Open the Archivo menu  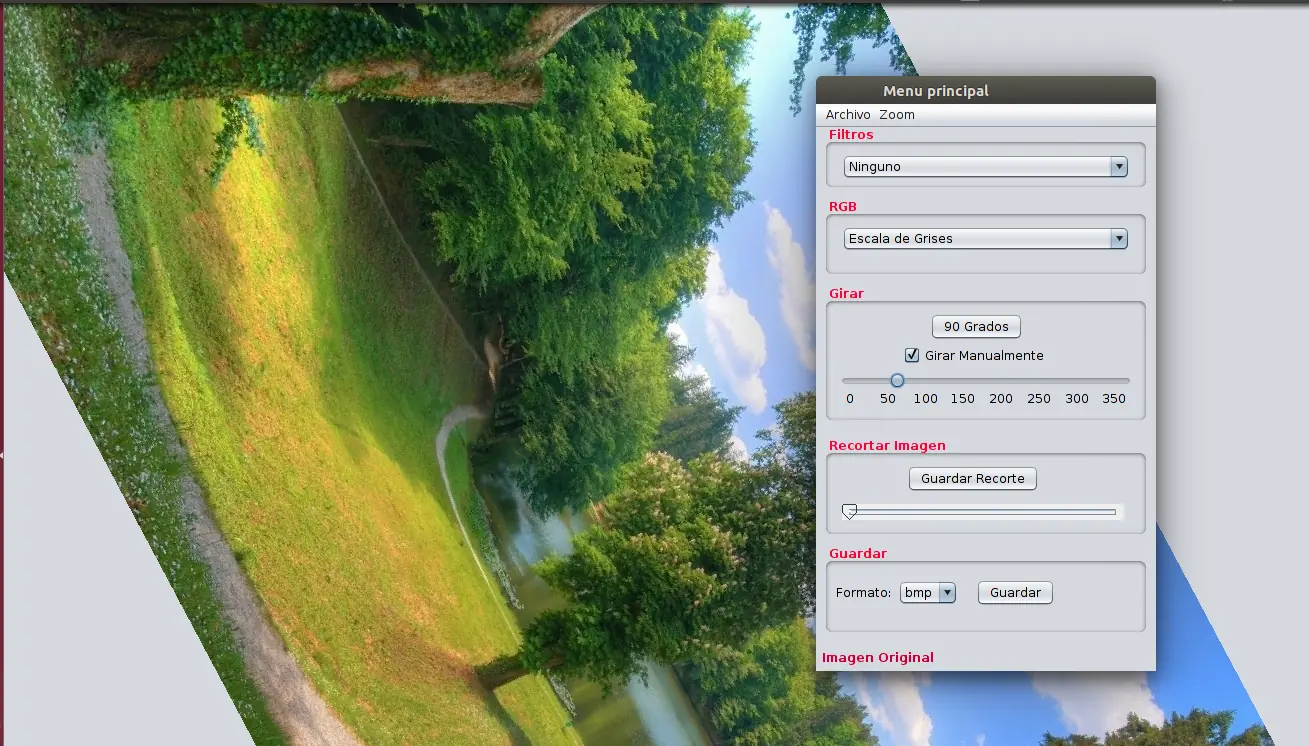coord(848,115)
